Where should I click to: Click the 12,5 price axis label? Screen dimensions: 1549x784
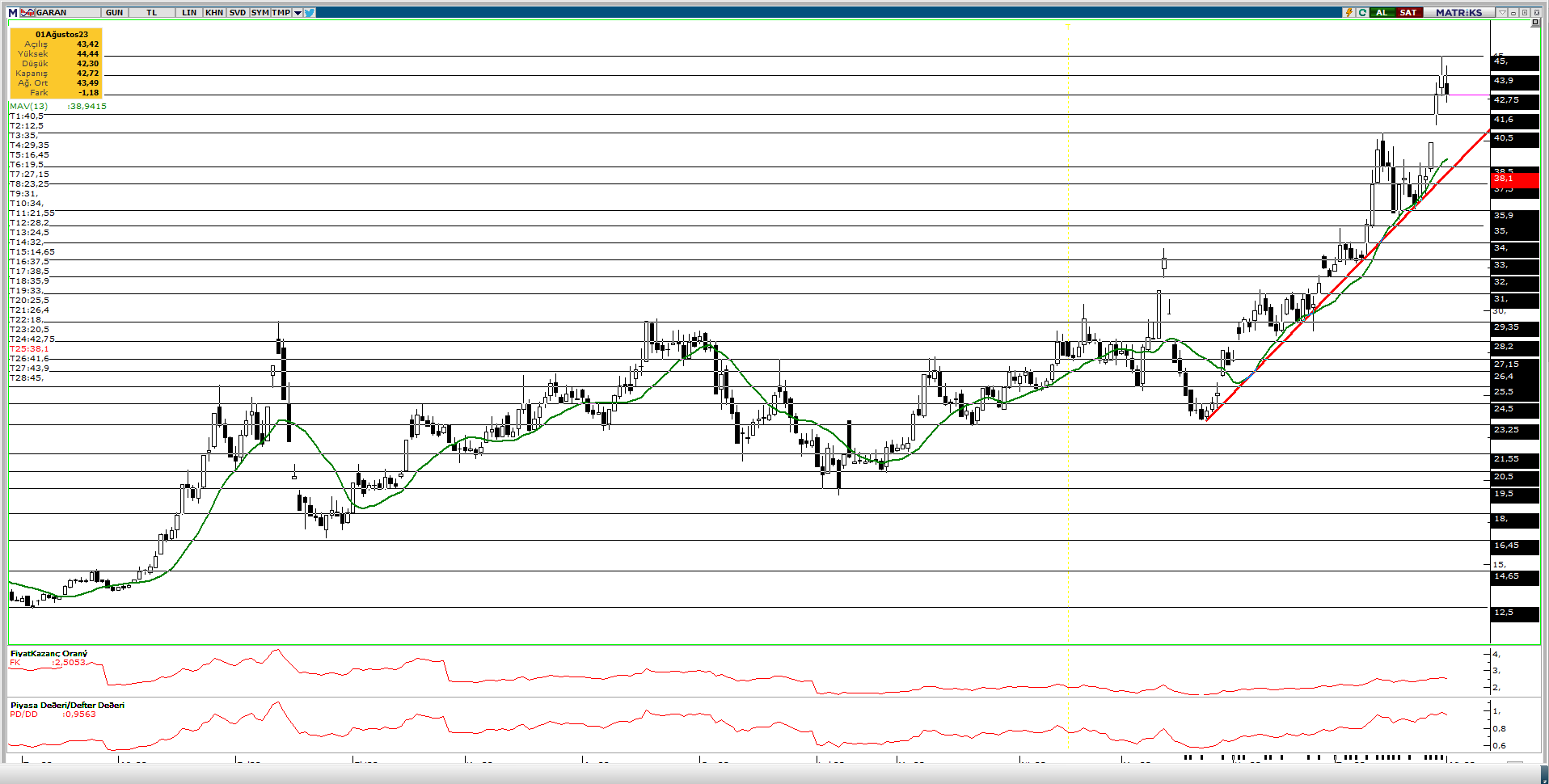coord(1514,613)
